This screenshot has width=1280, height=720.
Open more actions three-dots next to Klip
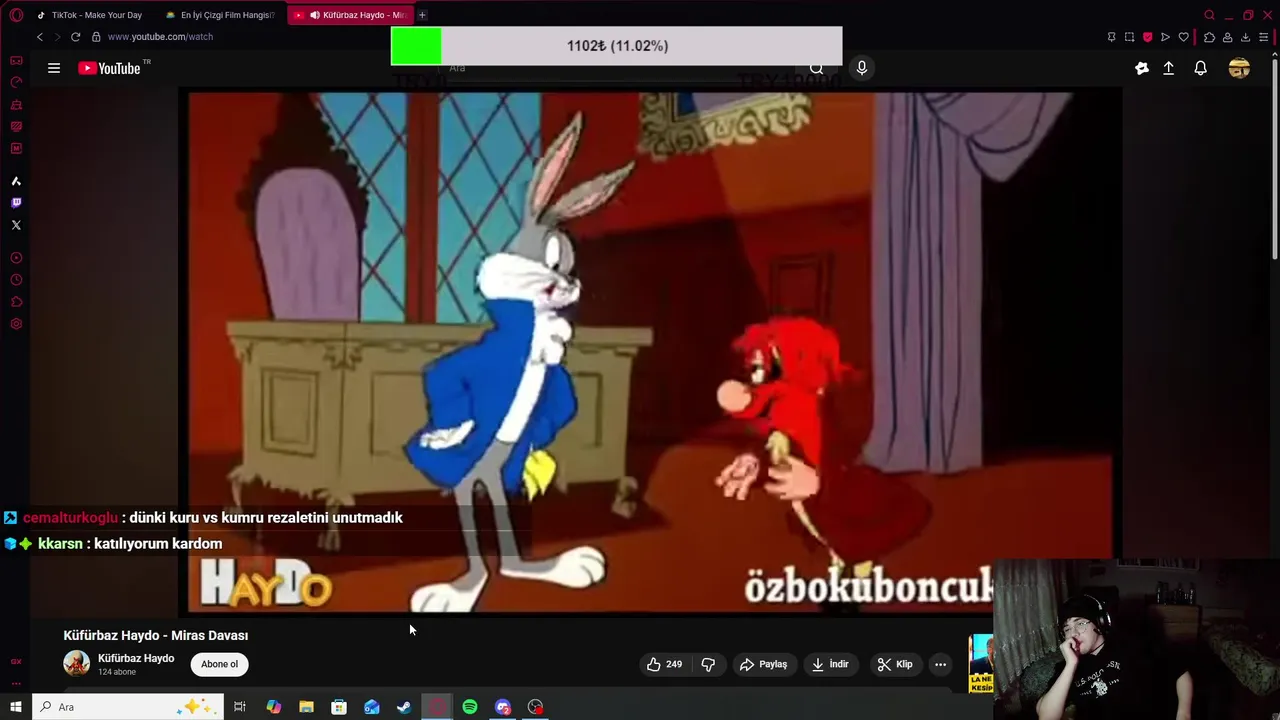pos(940,664)
